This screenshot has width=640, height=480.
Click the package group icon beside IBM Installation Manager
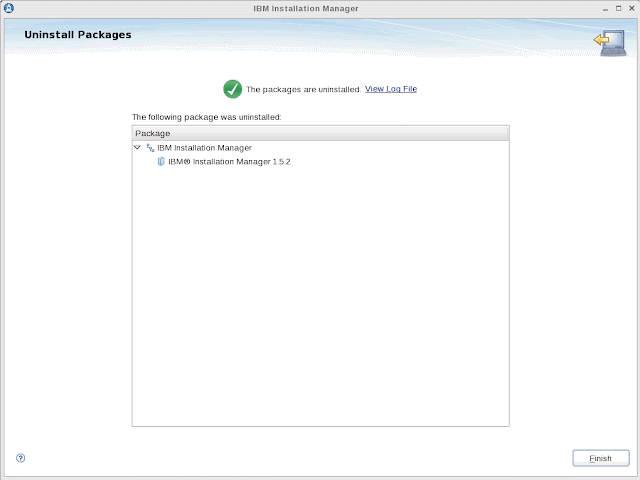click(150, 148)
